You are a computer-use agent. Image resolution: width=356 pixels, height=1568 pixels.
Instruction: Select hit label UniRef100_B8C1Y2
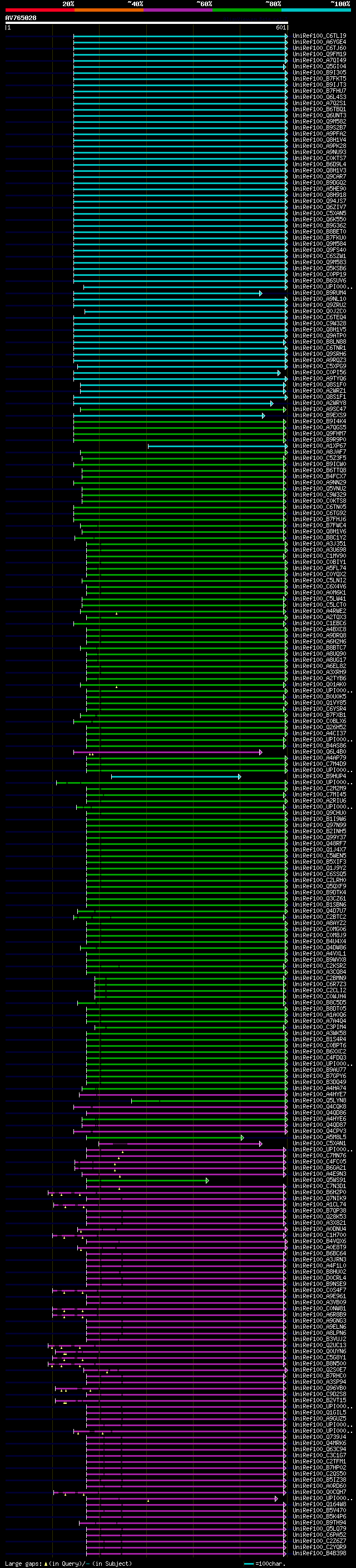pyautogui.click(x=319, y=537)
